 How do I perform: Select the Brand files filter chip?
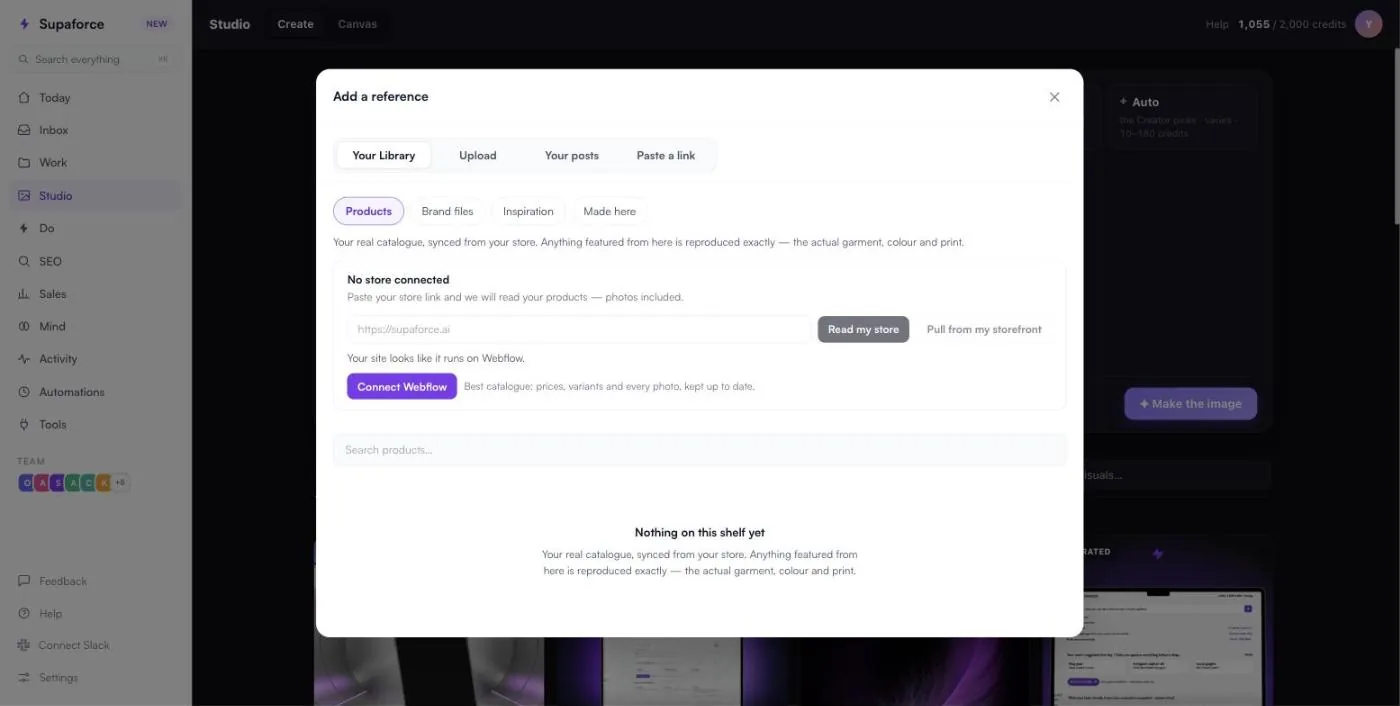point(447,211)
